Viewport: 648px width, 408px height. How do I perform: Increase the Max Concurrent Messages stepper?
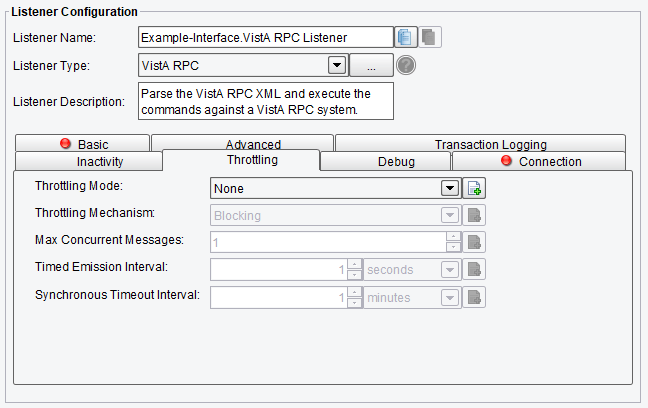[x=453, y=237]
